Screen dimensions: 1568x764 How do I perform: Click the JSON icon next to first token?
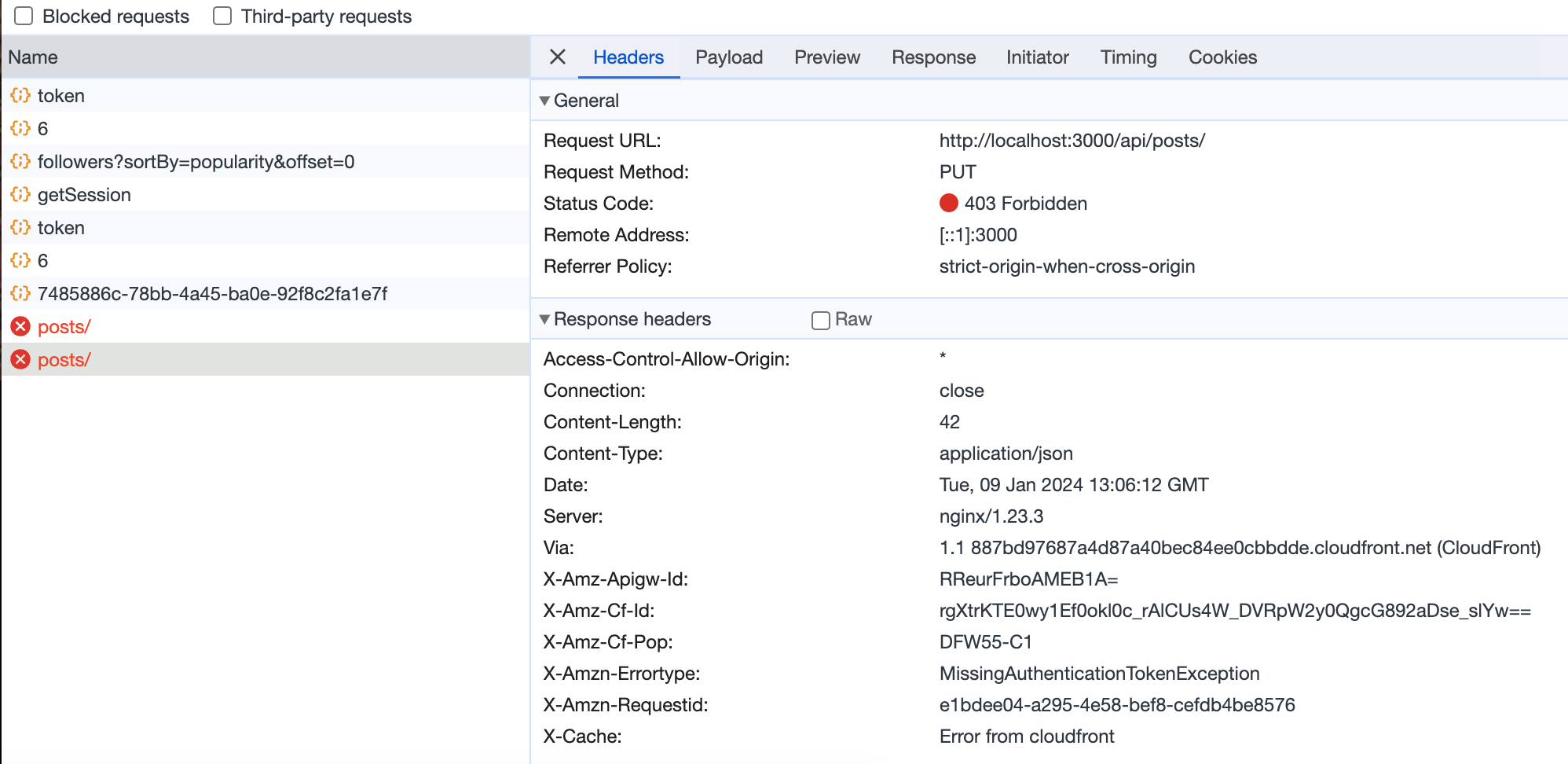coord(20,95)
